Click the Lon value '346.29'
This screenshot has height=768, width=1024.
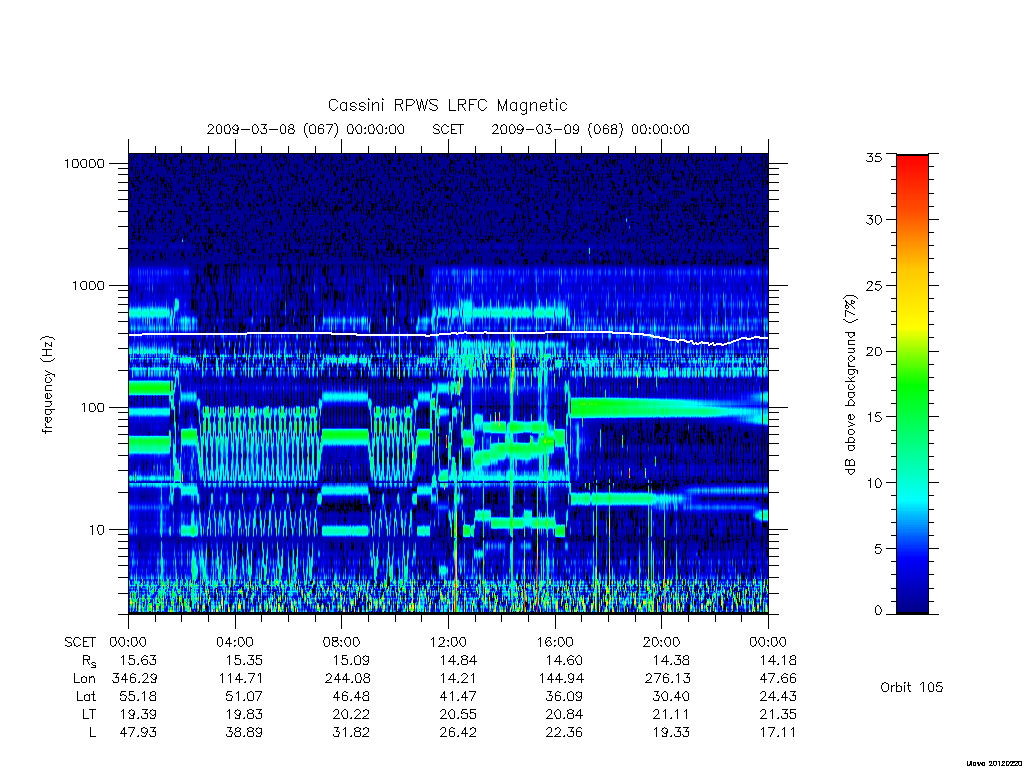coord(135,679)
